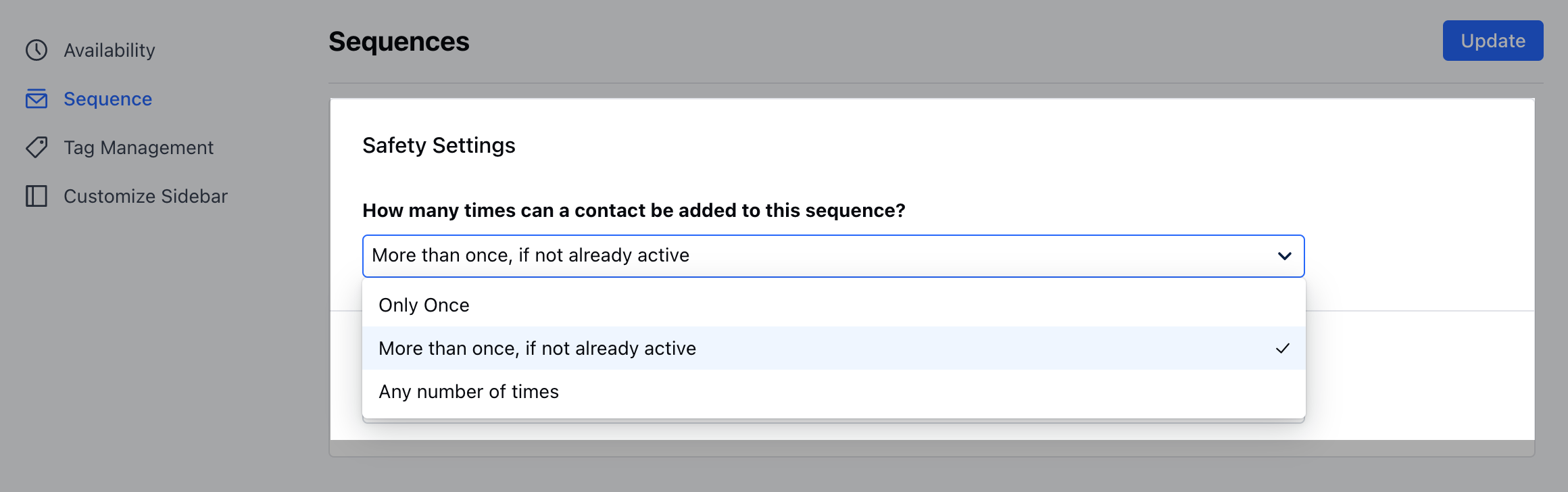Click the Customize Sidebar panel icon

36,196
